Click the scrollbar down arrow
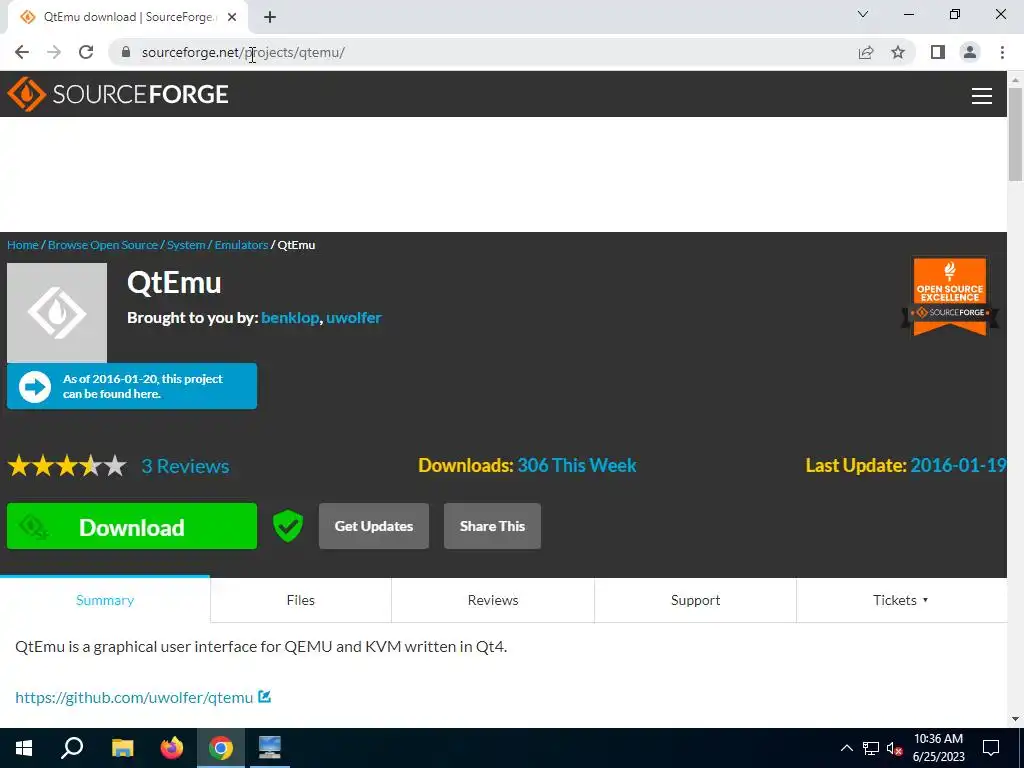The width and height of the screenshot is (1024, 768). [x=1015, y=719]
